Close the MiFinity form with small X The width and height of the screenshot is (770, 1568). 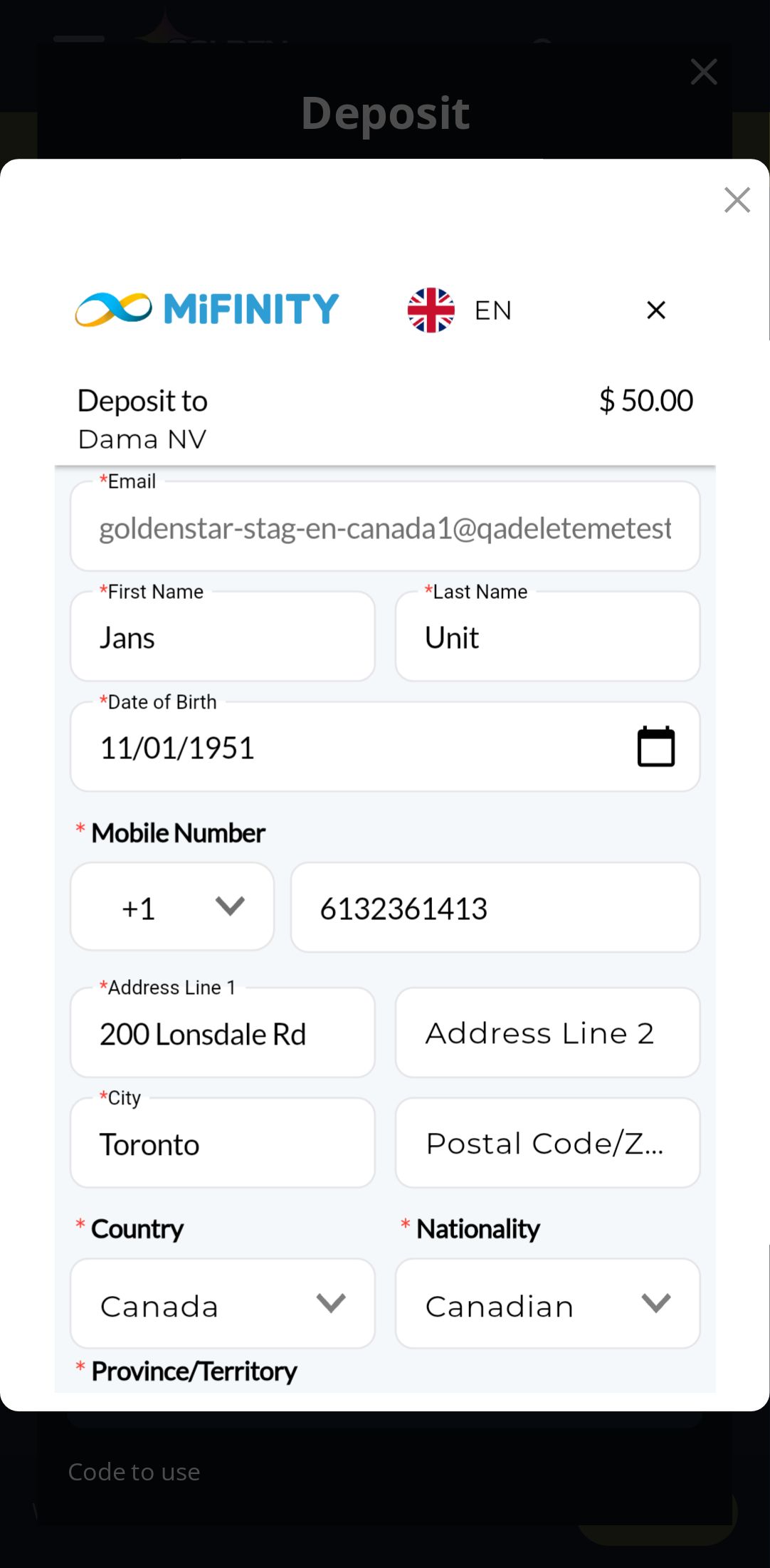point(655,310)
